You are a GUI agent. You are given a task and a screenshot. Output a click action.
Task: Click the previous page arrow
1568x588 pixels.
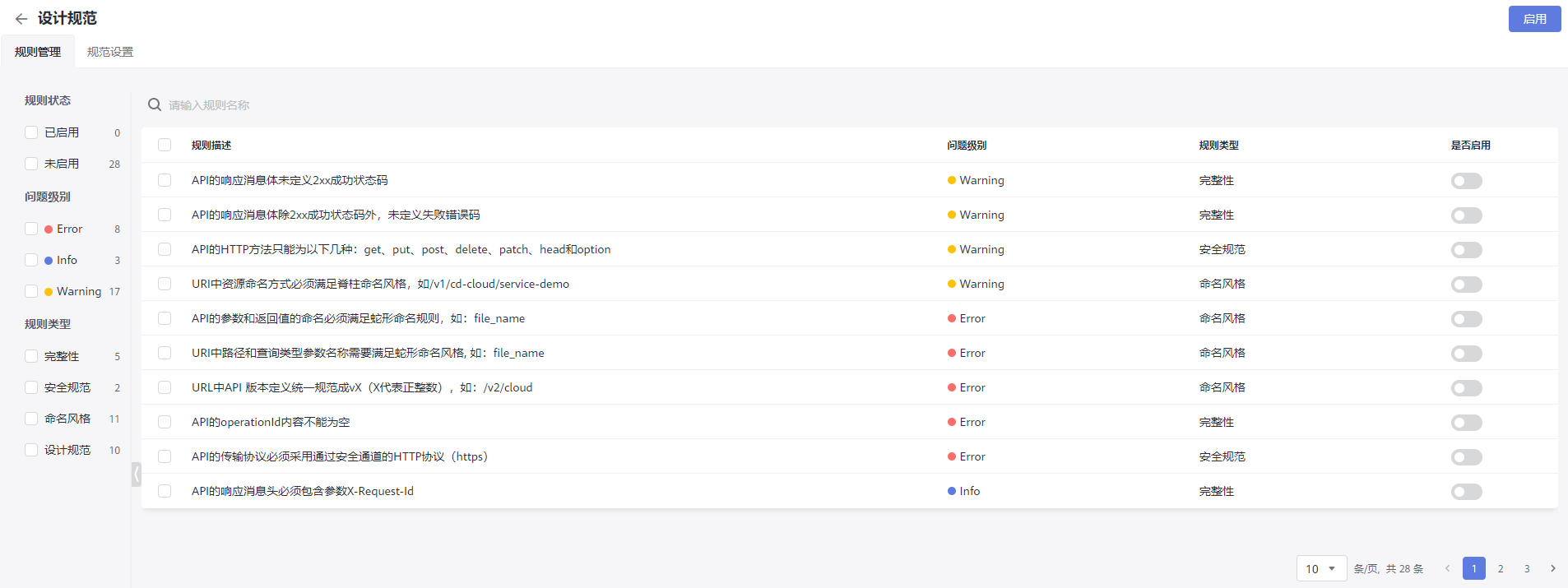pyautogui.click(x=1447, y=568)
